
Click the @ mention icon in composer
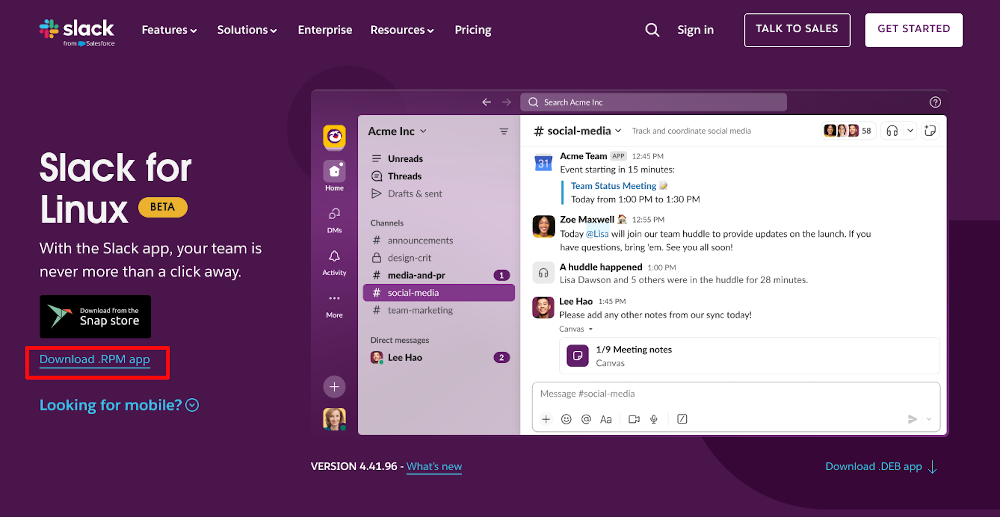tap(586, 419)
